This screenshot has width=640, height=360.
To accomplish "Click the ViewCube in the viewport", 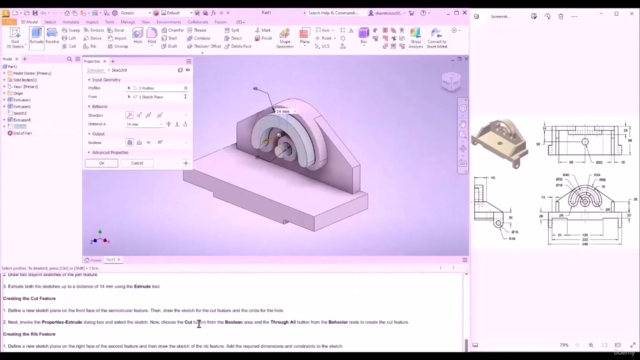I will coord(451,81).
